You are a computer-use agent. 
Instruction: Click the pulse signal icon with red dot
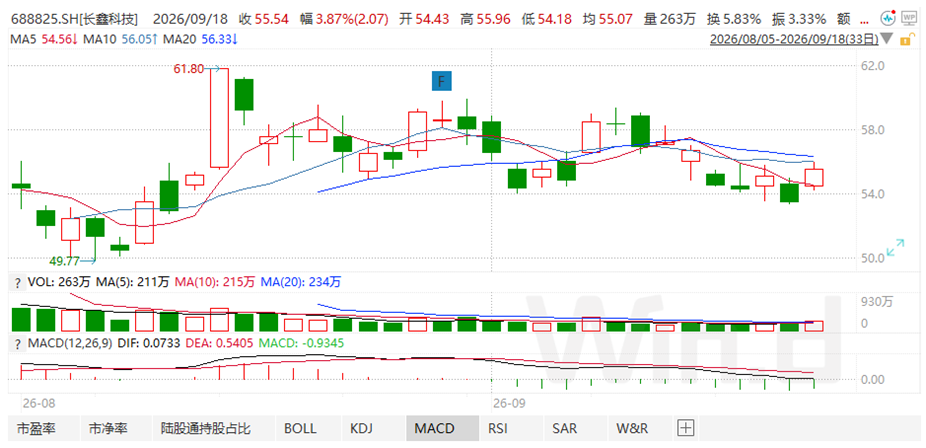tap(887, 19)
